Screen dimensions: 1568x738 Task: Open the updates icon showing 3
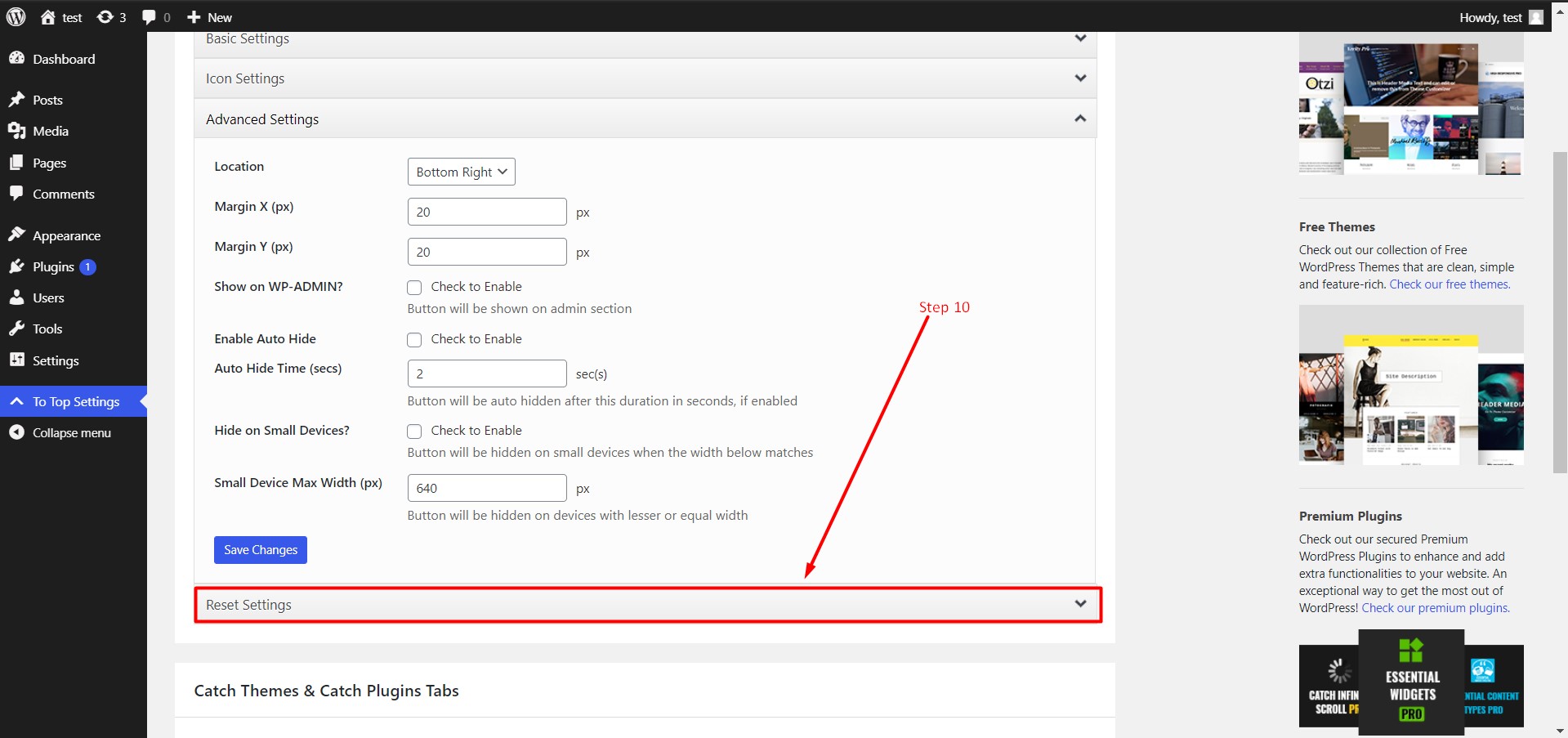(x=105, y=17)
